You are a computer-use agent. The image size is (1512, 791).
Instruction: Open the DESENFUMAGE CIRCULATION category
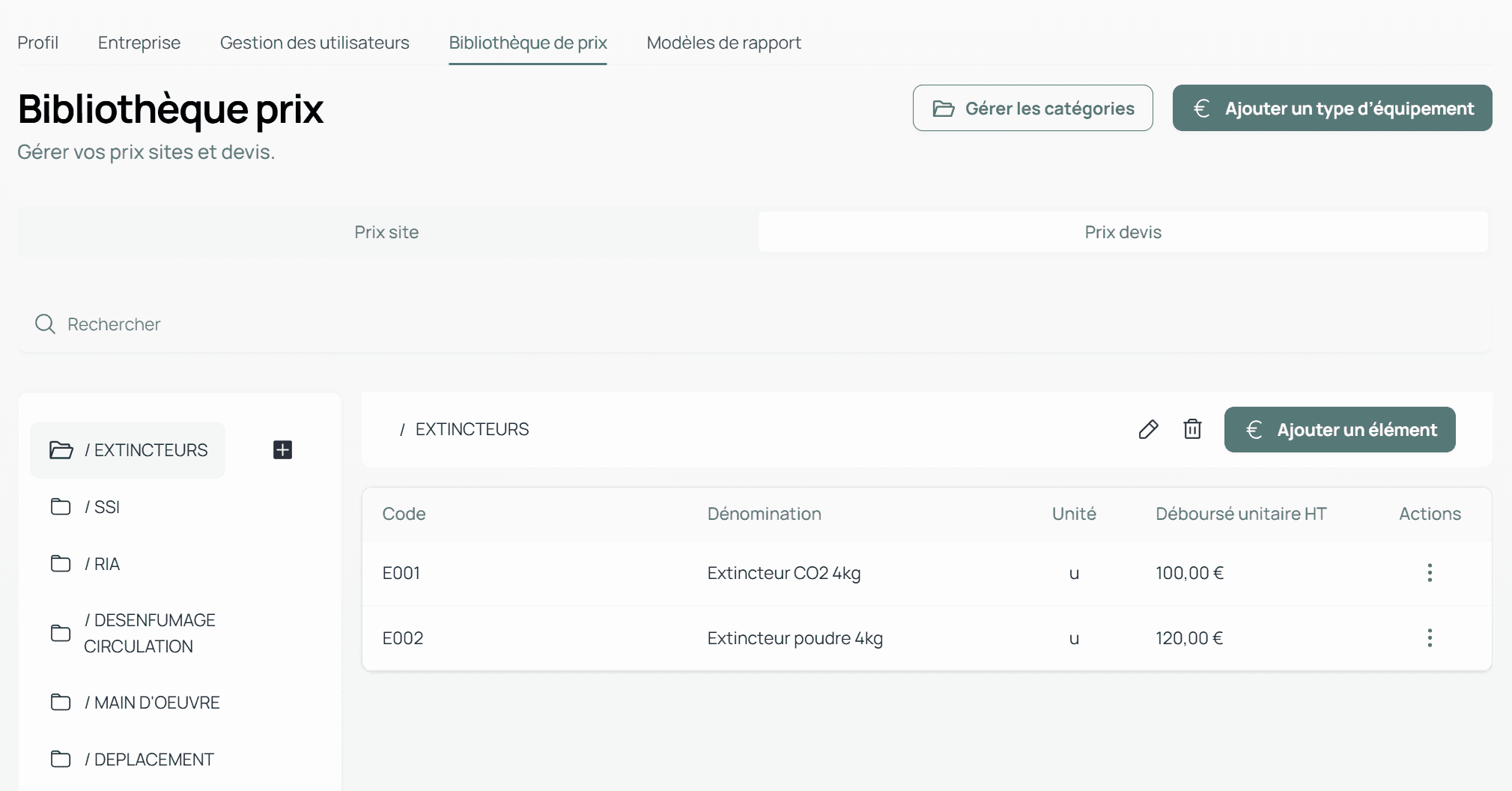149,633
